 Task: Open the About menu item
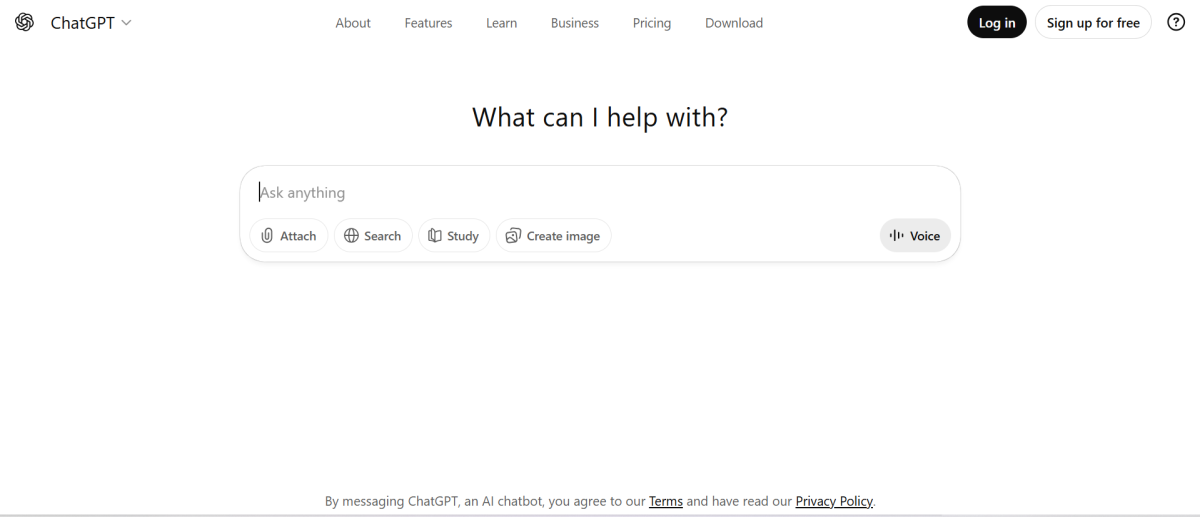tap(353, 23)
